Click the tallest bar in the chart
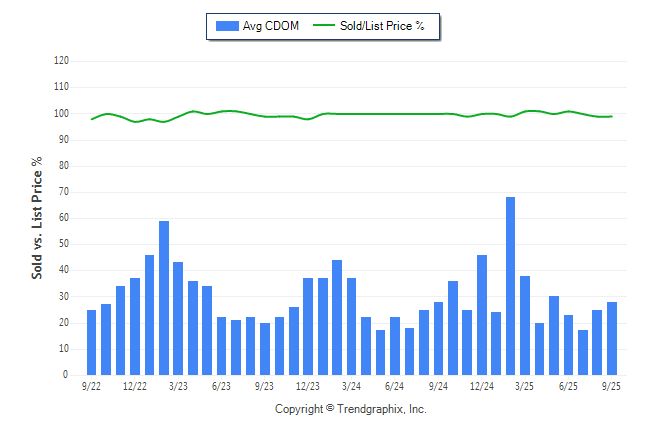The width and height of the screenshot is (646, 434). click(510, 285)
